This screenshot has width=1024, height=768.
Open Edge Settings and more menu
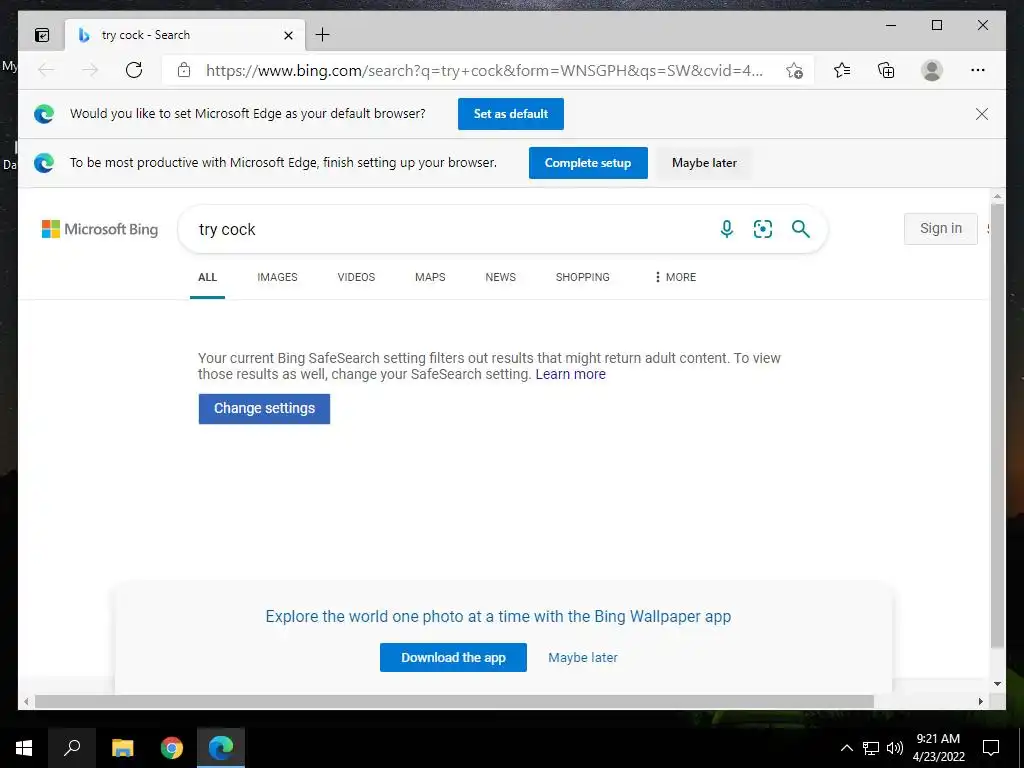[978, 70]
